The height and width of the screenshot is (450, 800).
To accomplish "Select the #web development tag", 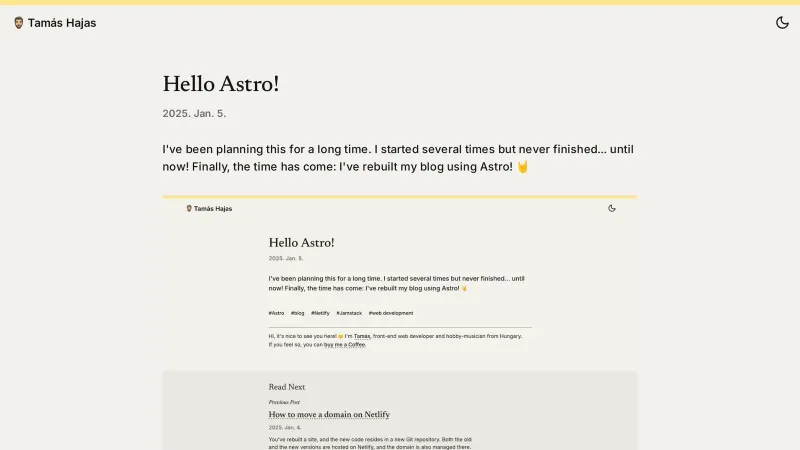I will tap(390, 313).
